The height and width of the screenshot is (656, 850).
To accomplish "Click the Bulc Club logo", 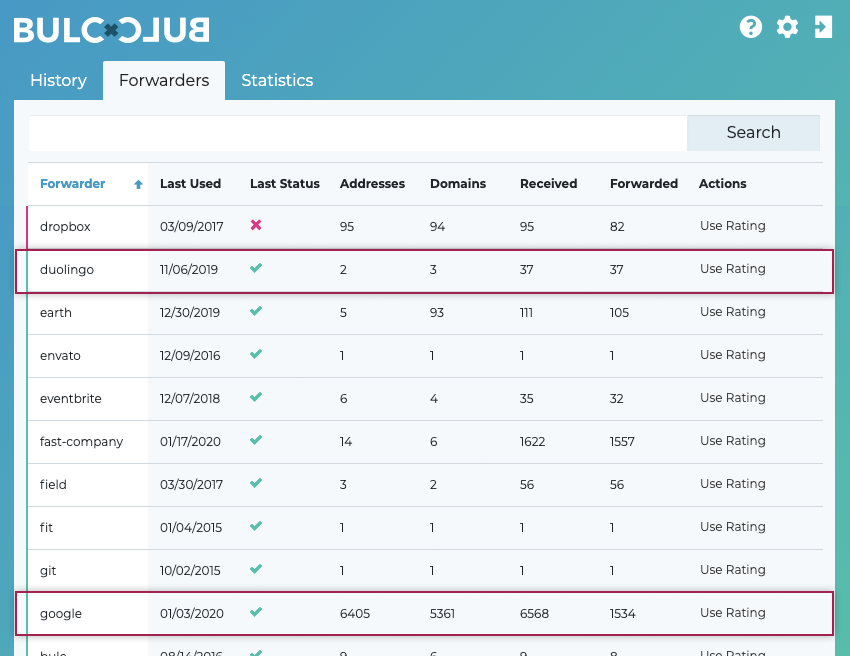I will [112, 30].
